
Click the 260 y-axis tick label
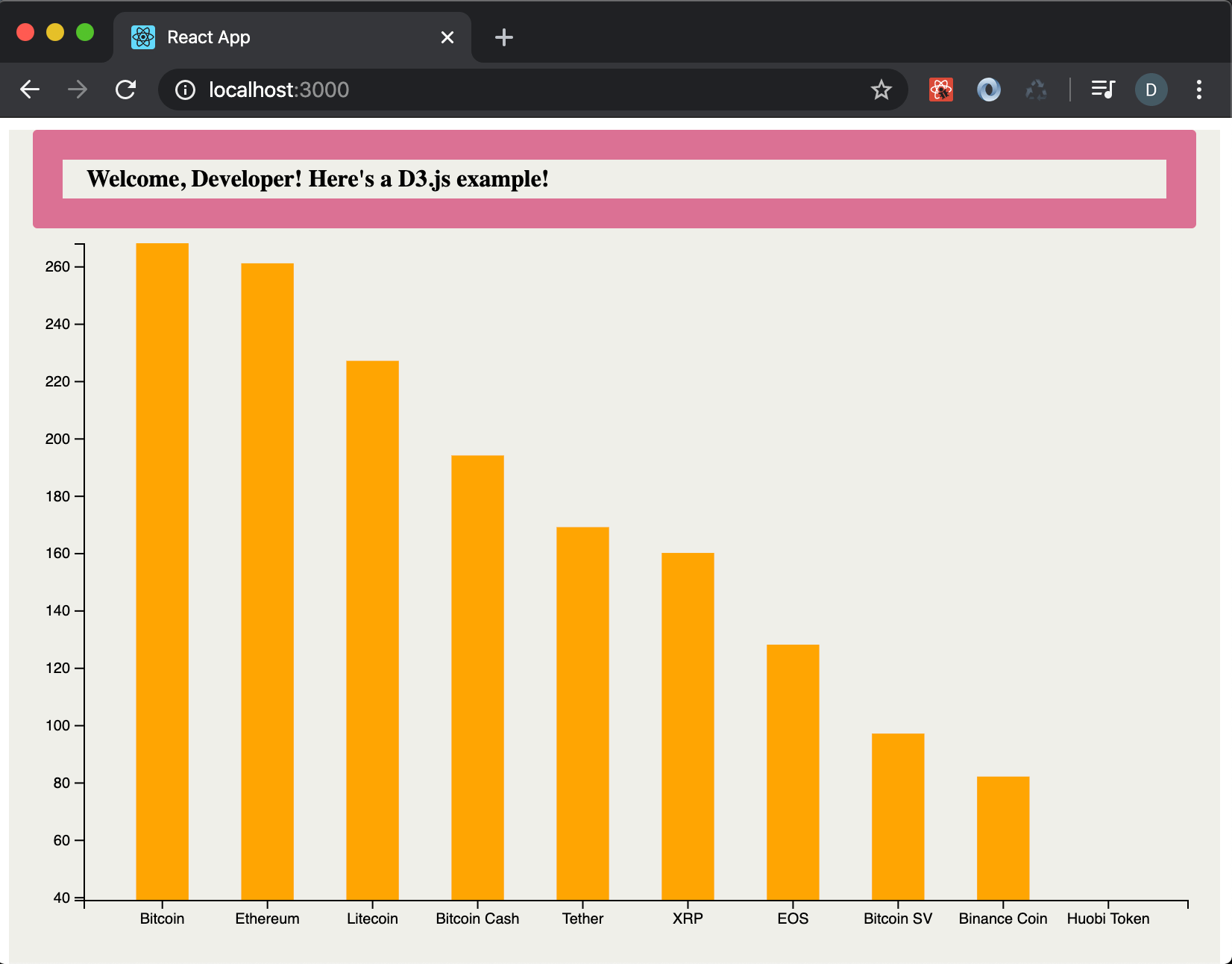tap(57, 266)
